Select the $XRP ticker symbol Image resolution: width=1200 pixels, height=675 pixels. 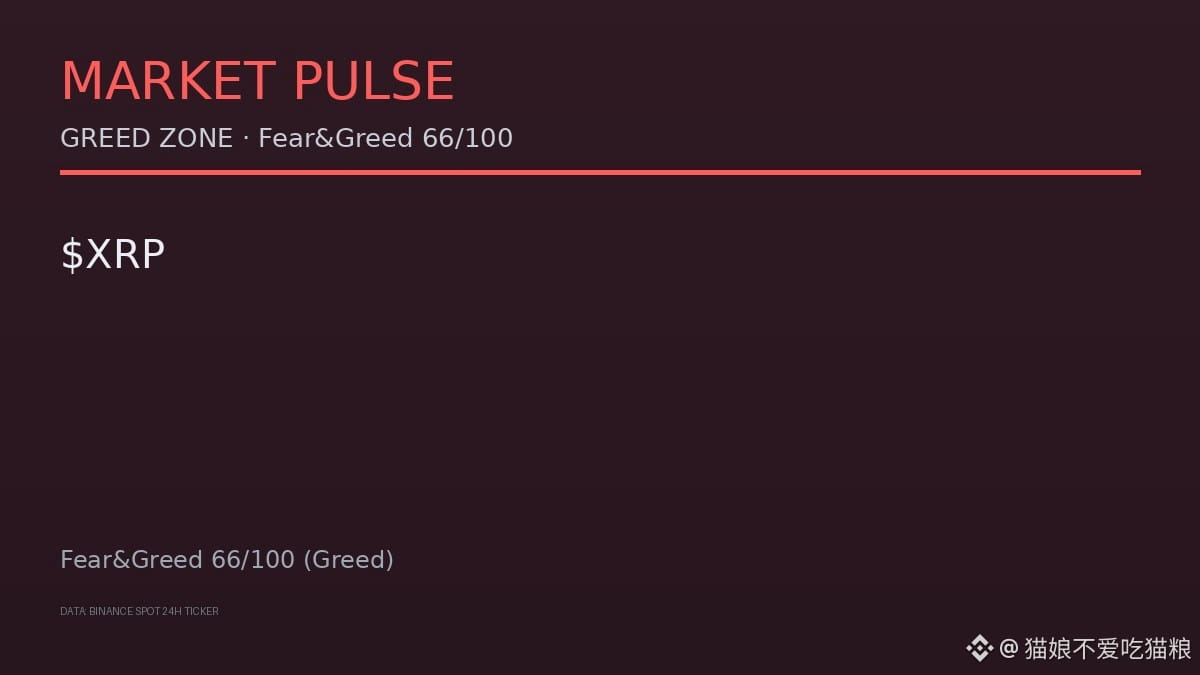pos(113,254)
